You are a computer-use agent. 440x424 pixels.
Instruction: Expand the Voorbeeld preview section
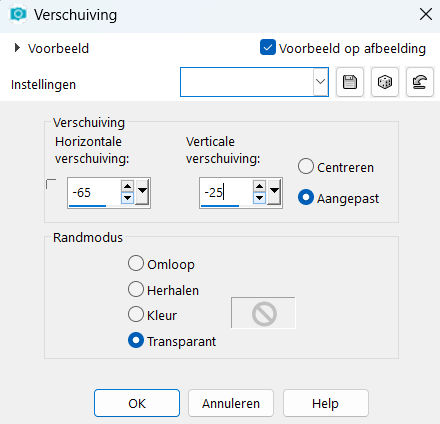tap(17, 48)
